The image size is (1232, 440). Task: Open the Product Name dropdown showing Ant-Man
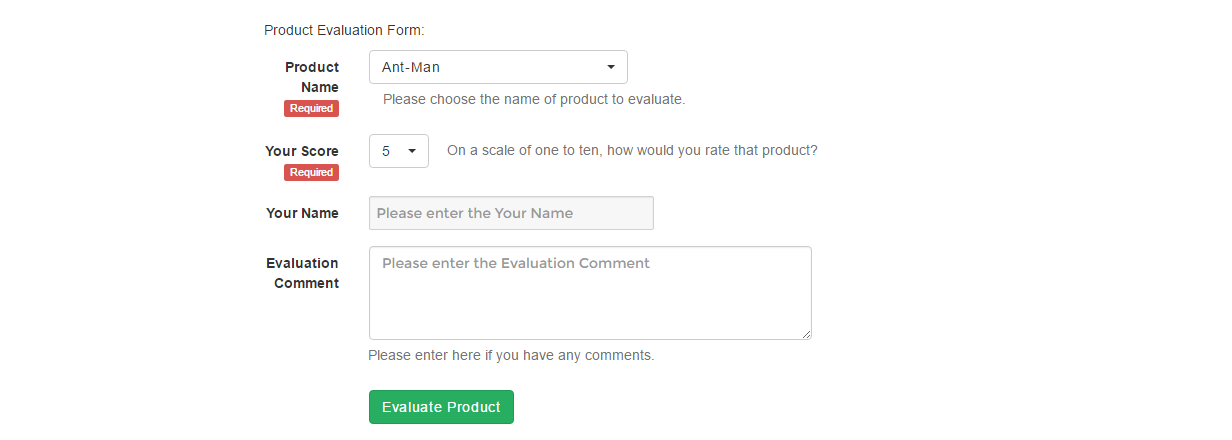coord(498,67)
